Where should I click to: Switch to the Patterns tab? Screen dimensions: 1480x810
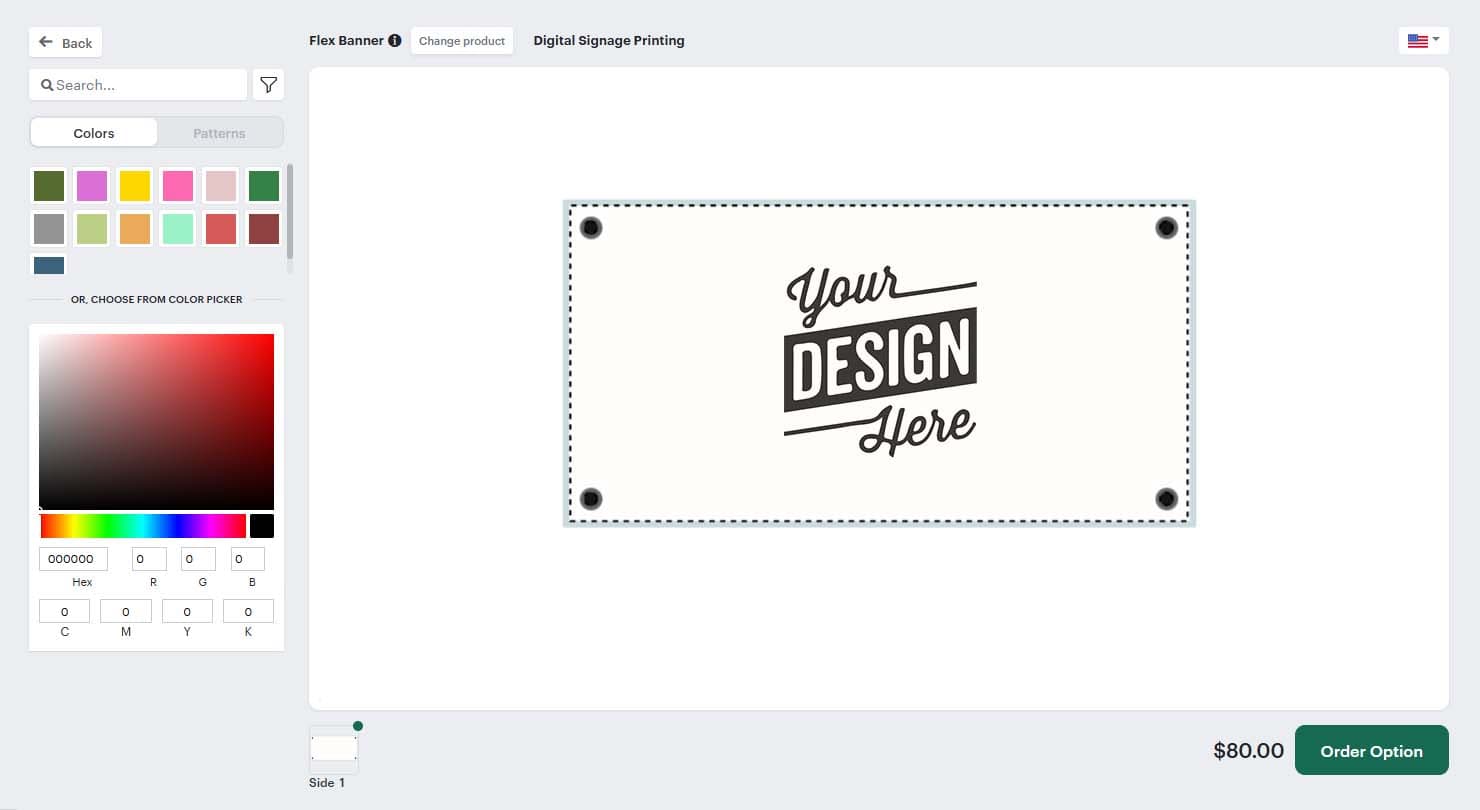click(219, 132)
